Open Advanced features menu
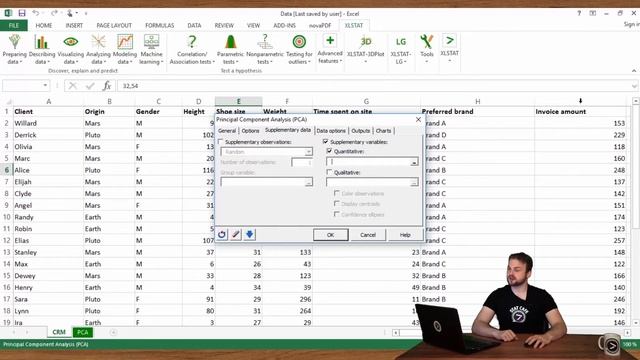 (330, 49)
